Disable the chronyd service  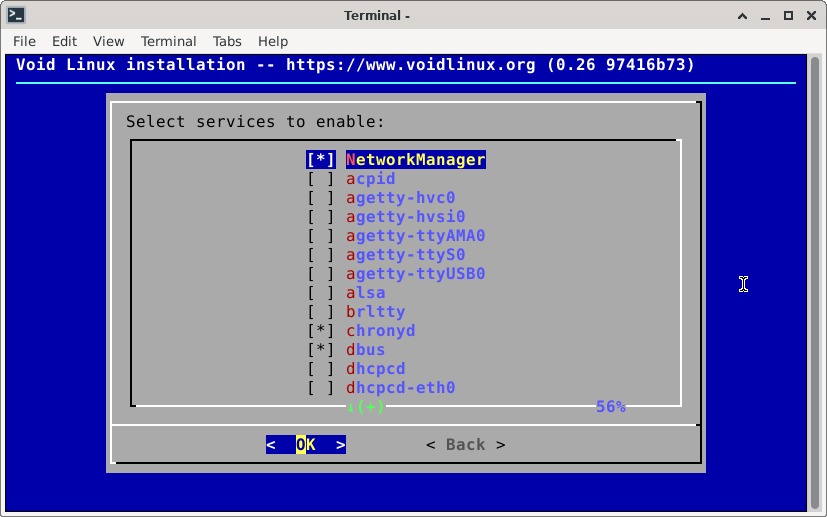(321, 331)
